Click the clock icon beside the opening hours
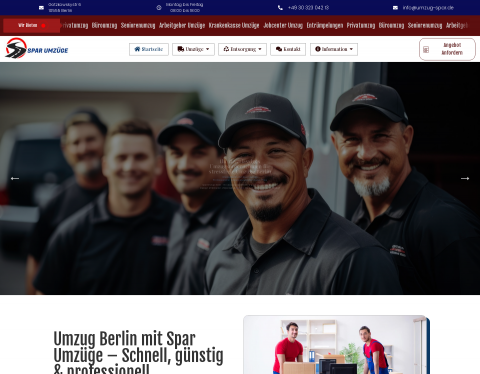480x374 pixels. (x=159, y=8)
